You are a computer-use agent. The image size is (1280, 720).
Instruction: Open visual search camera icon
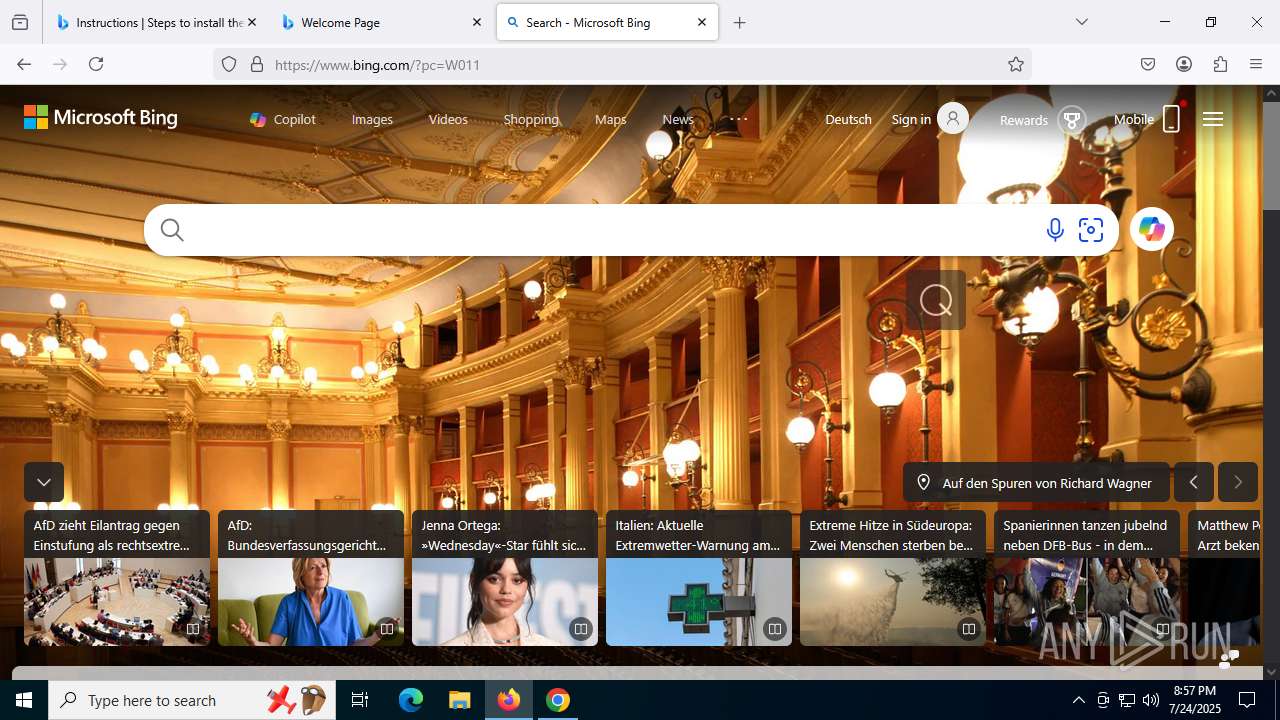tap(1091, 231)
